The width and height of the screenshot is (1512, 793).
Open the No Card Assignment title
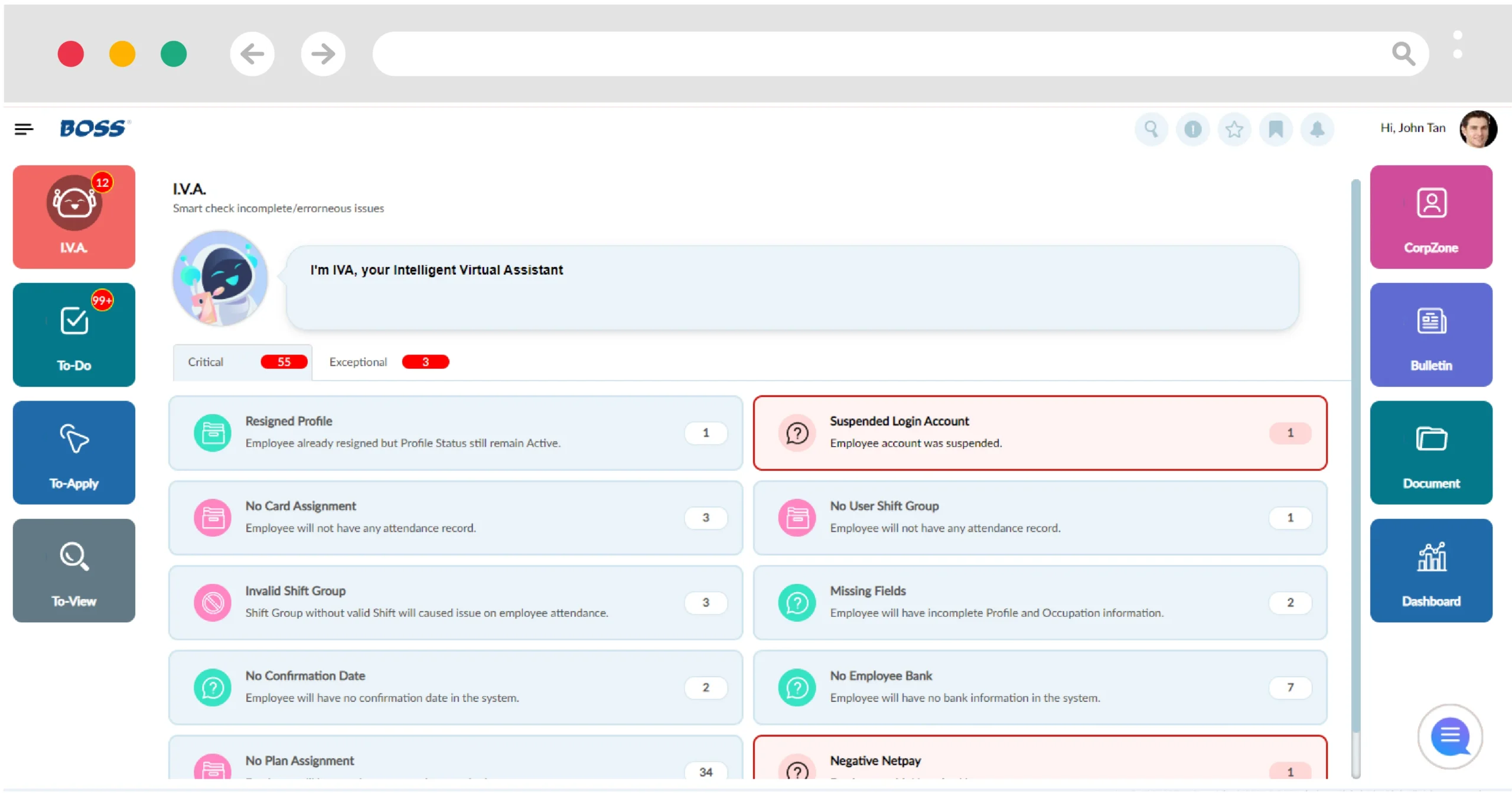pos(301,506)
